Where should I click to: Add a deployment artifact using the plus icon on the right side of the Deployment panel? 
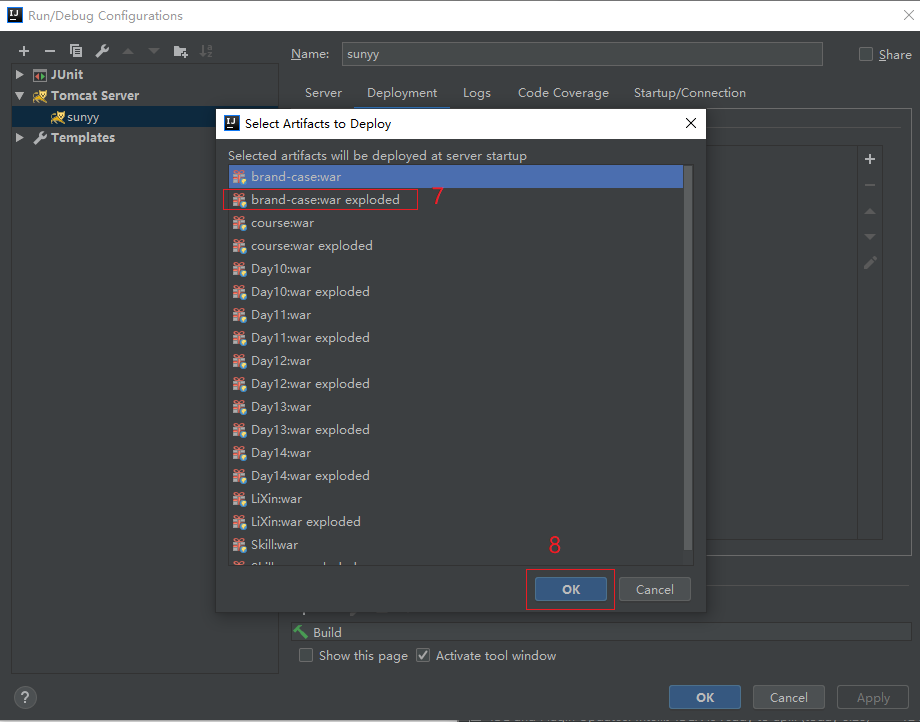click(870, 159)
